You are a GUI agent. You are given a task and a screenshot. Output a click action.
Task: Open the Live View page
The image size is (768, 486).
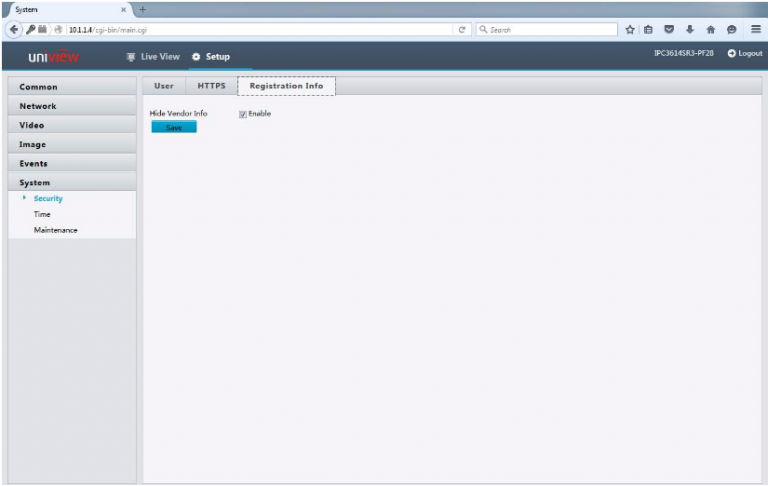pos(153,57)
